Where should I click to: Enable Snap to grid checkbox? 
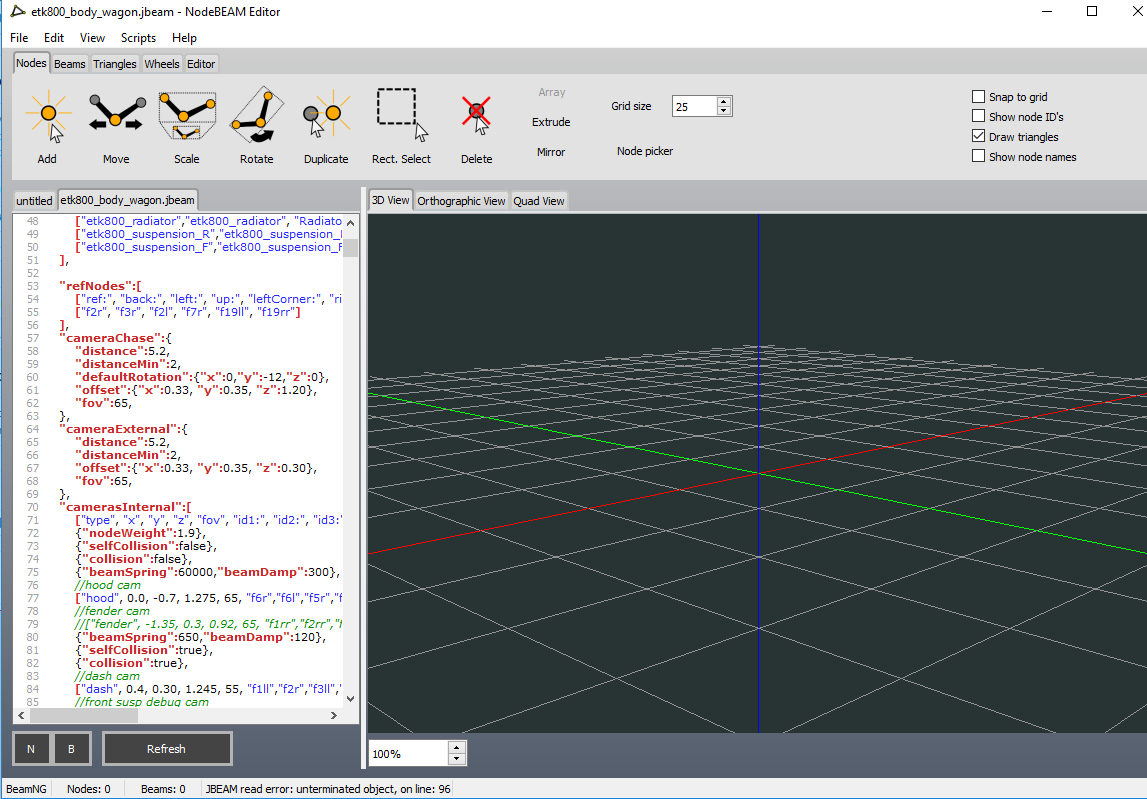(978, 97)
